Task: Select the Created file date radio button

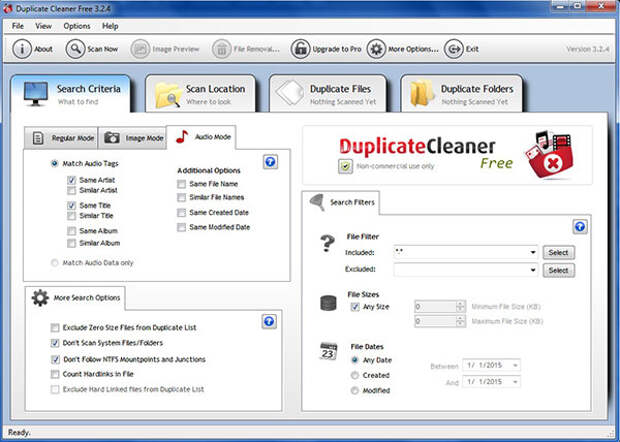Action: point(355,375)
